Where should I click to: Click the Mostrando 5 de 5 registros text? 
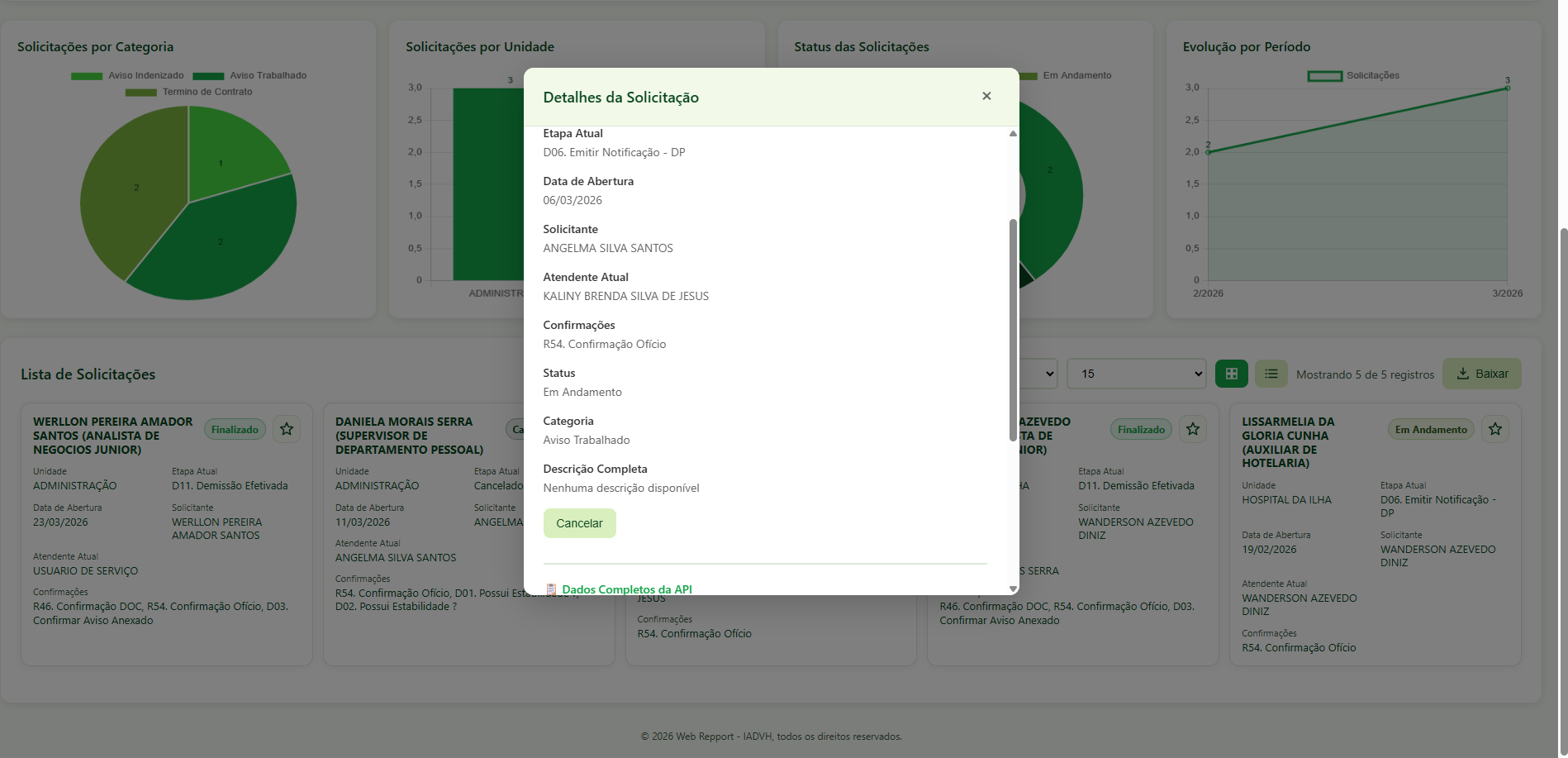click(1365, 374)
